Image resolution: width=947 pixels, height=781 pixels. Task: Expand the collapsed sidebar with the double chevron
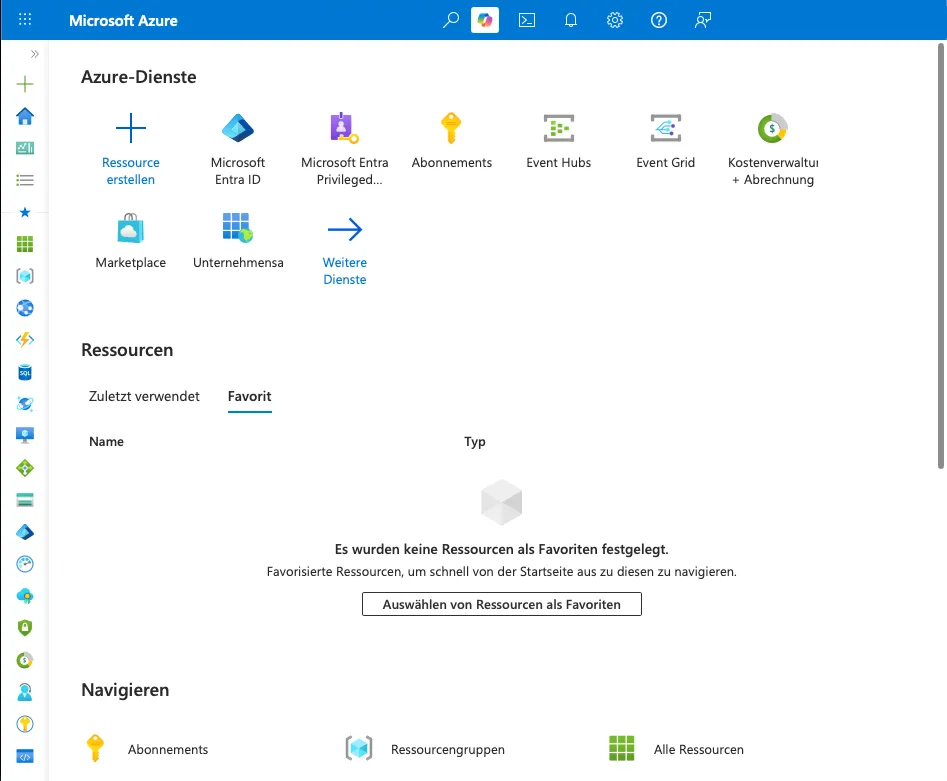click(x=34, y=54)
